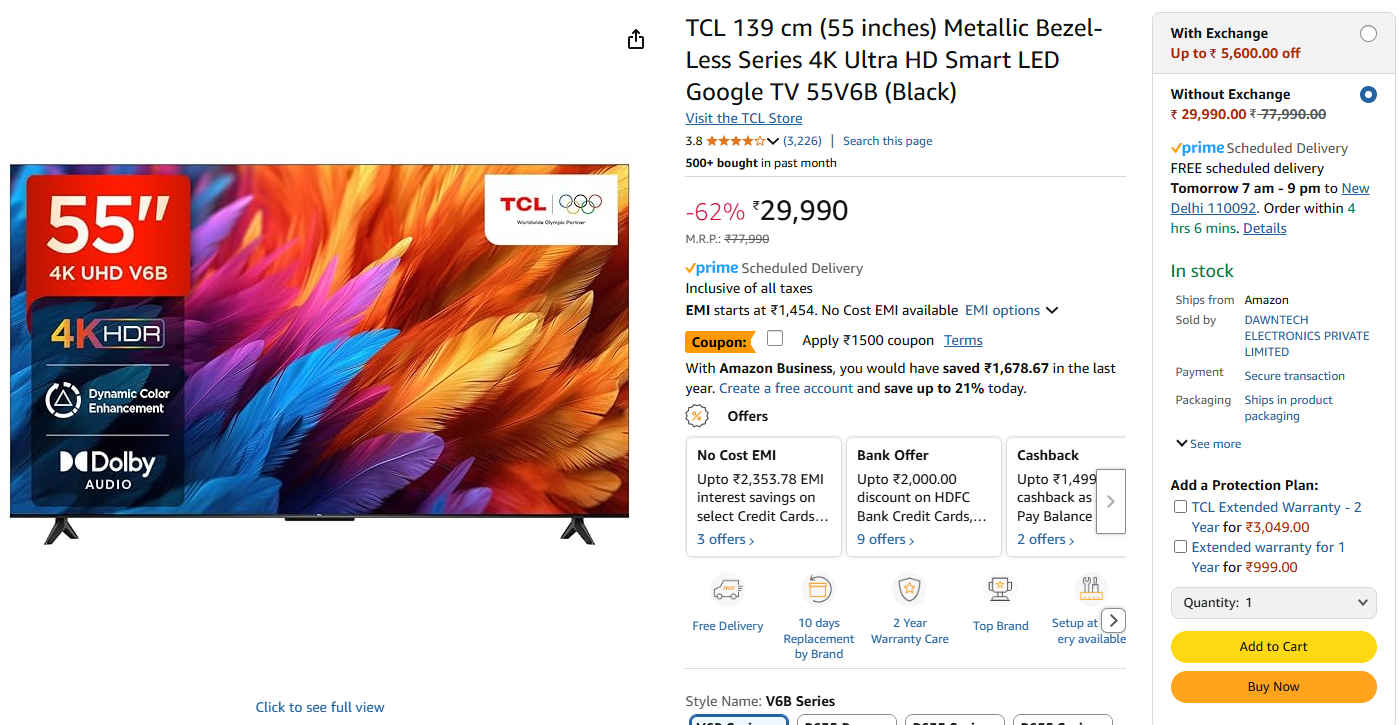Select the With Exchange radio option
Screen dimensions: 1399x725
pos(1368,34)
